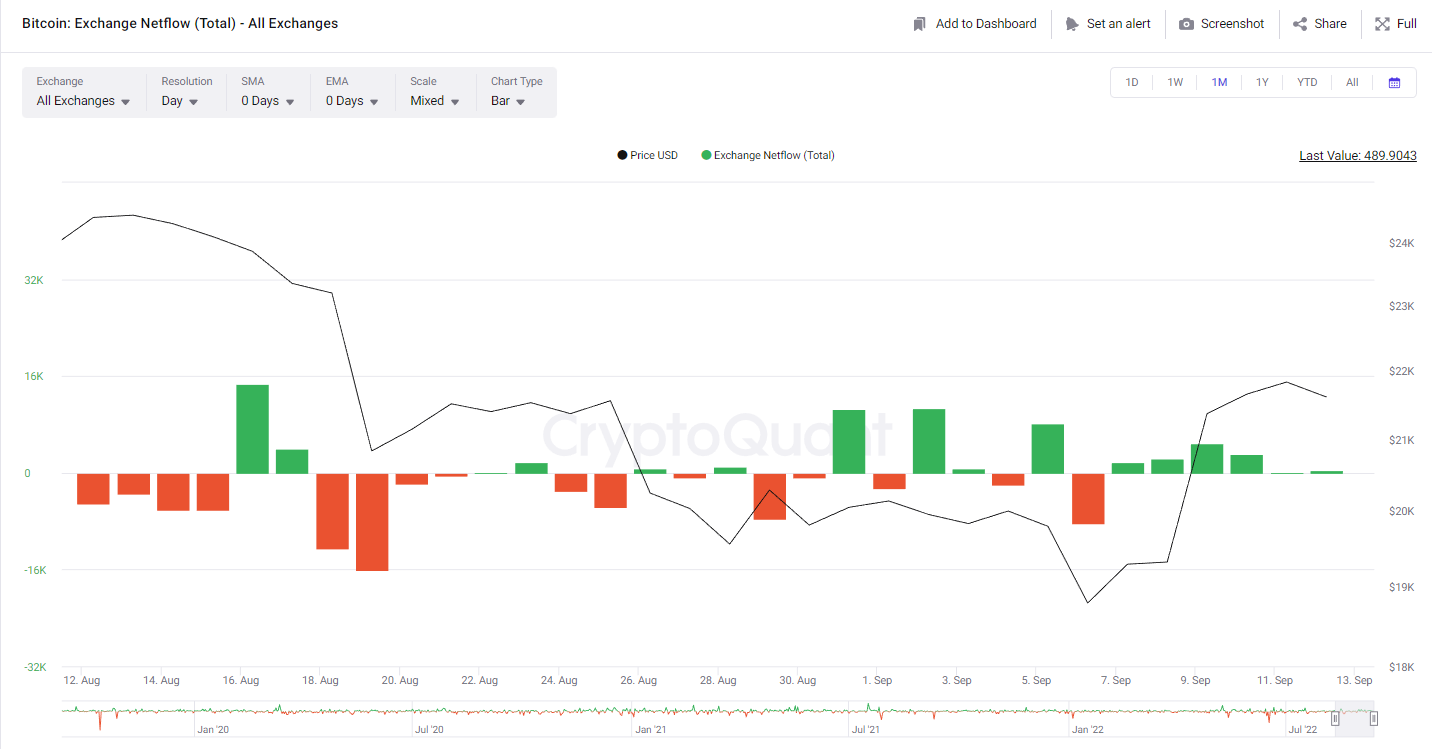Click the Full screen expand icon
The height and width of the screenshot is (749, 1432).
[1382, 24]
